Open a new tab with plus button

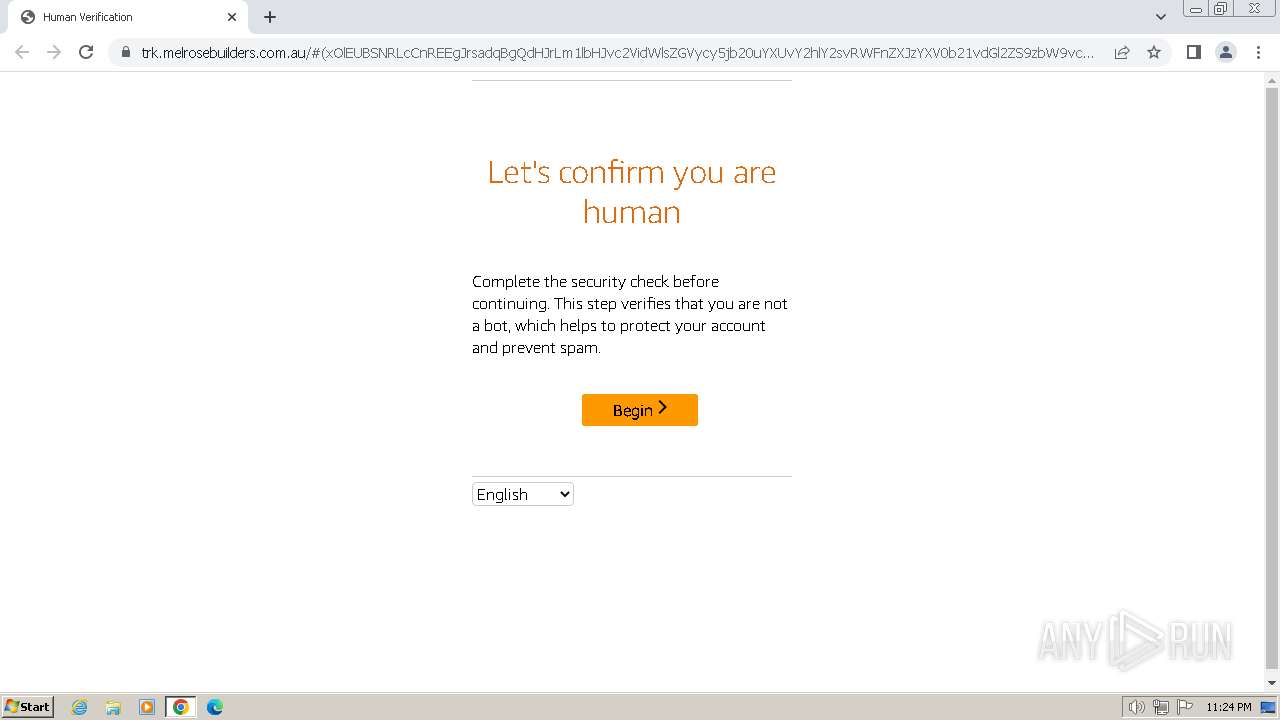pyautogui.click(x=270, y=17)
